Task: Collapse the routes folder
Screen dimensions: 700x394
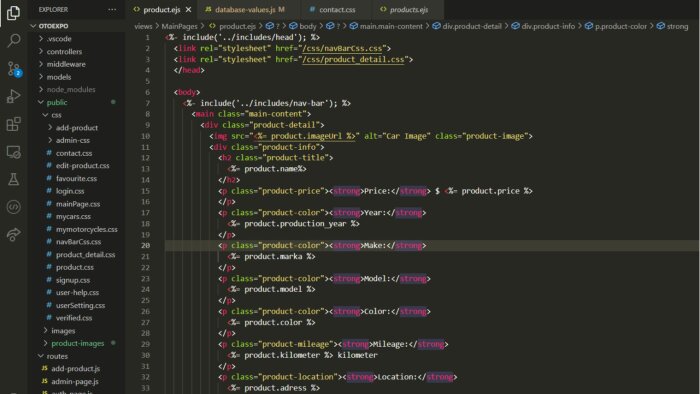Action: 57,356
